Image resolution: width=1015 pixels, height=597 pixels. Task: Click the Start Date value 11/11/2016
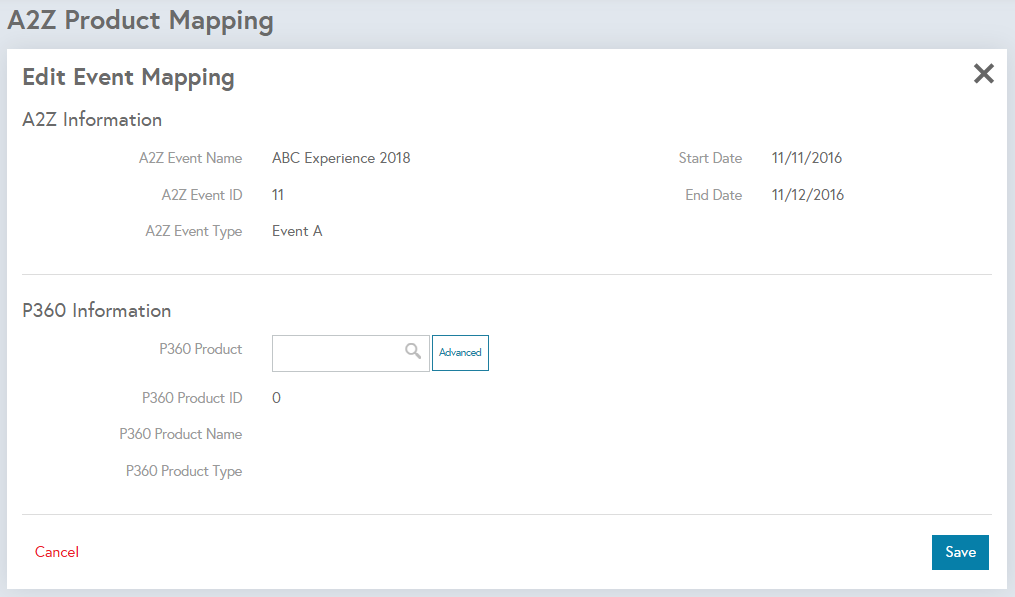pyautogui.click(x=807, y=158)
